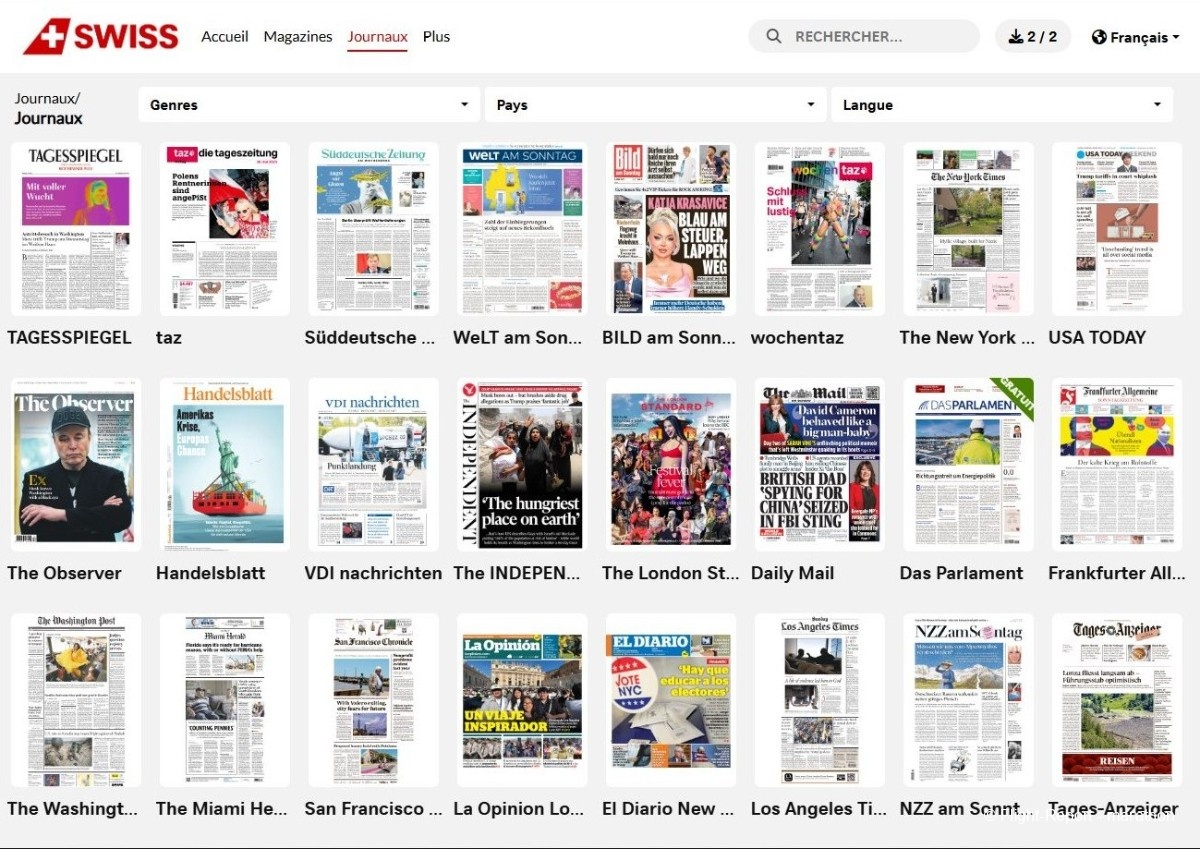
Task: Click the 'The London St...' title
Action: 671,574
